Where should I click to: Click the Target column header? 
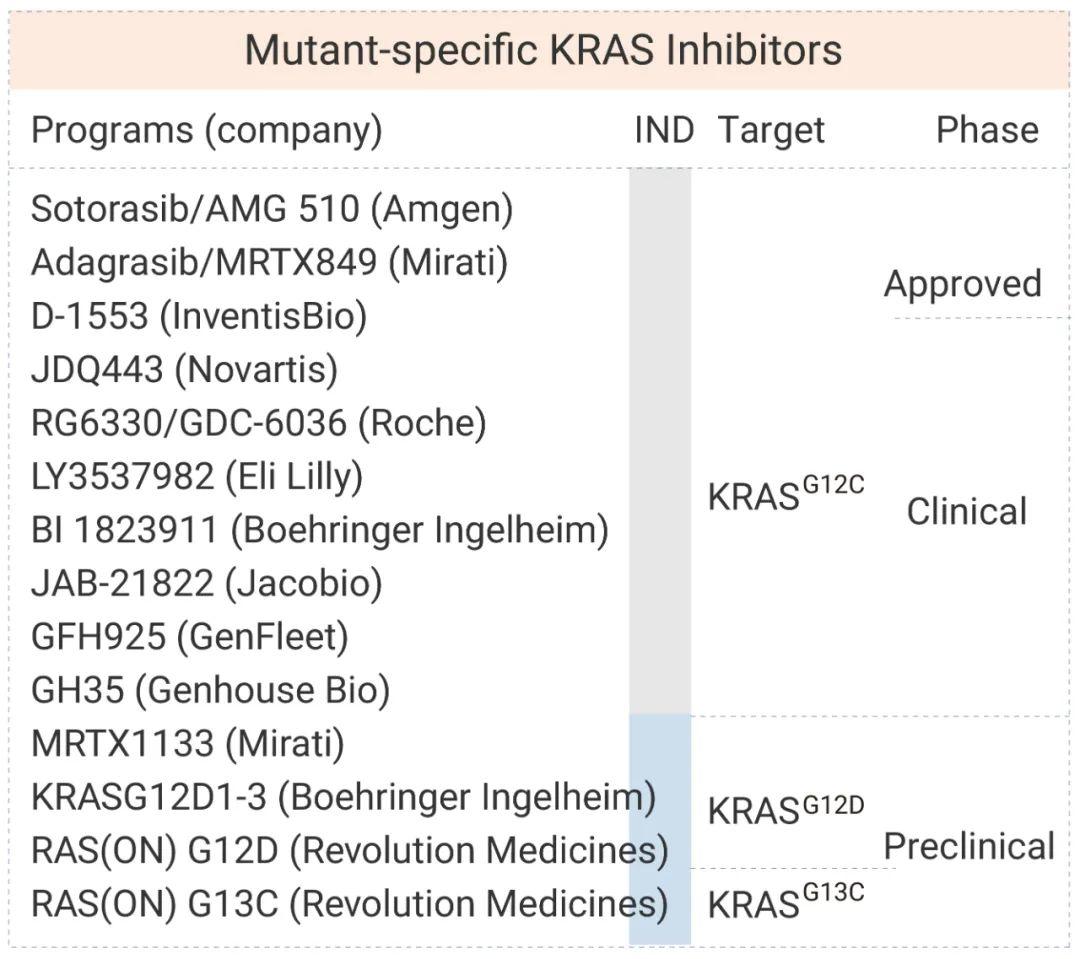771,130
